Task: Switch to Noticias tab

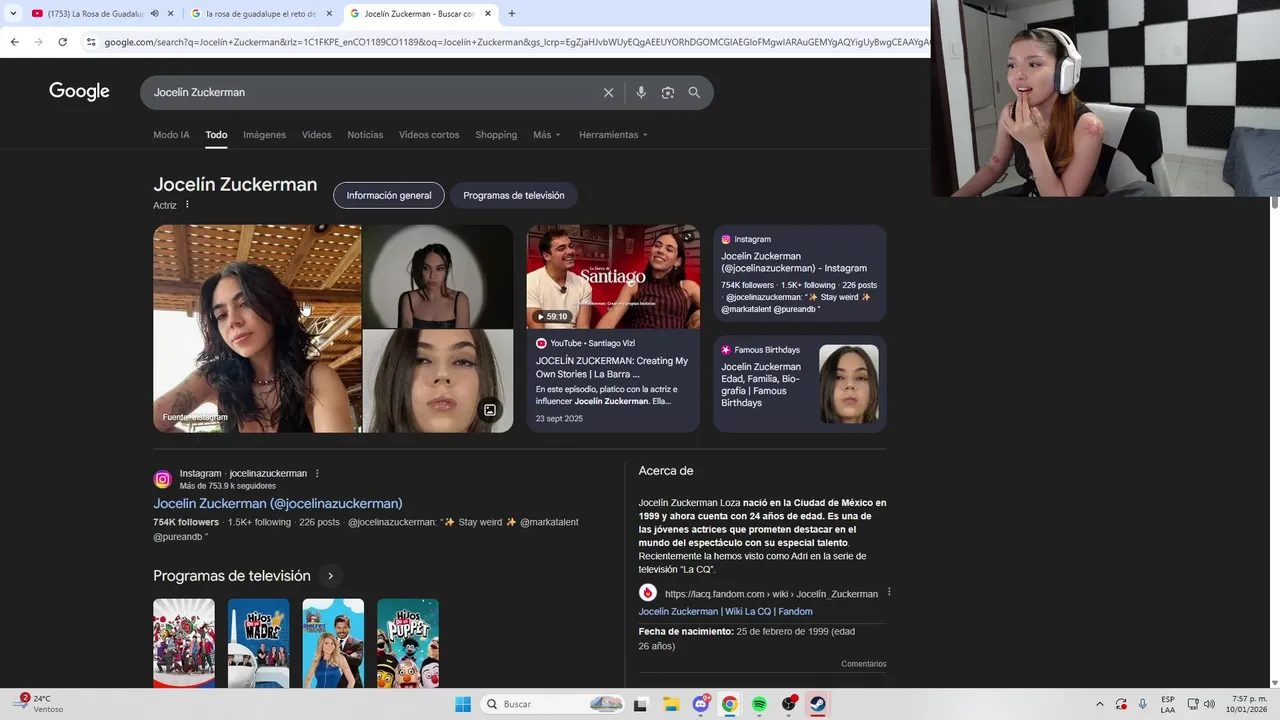Action: pyautogui.click(x=365, y=135)
